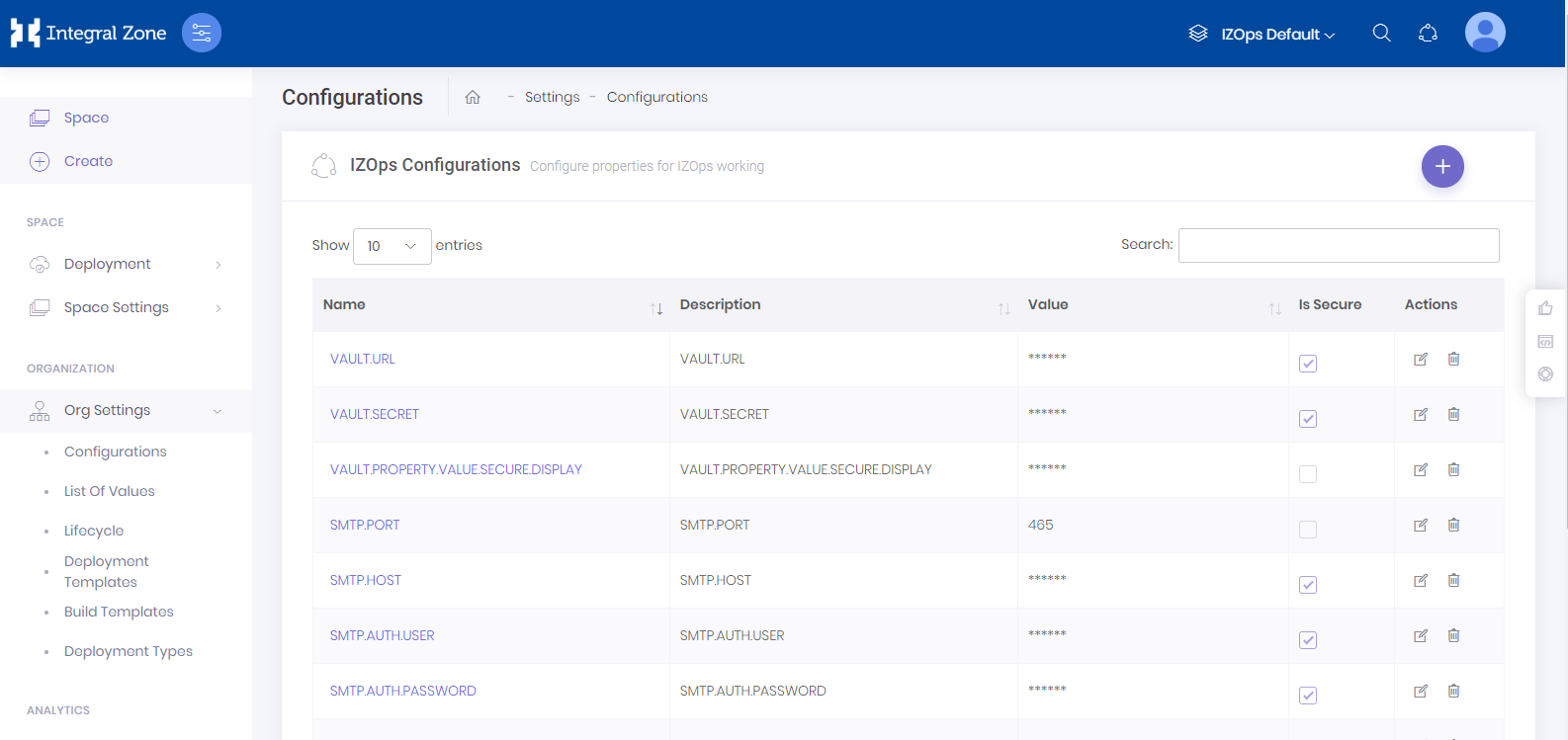Select Build Templates in sidebar
1568x740 pixels.
[119, 612]
